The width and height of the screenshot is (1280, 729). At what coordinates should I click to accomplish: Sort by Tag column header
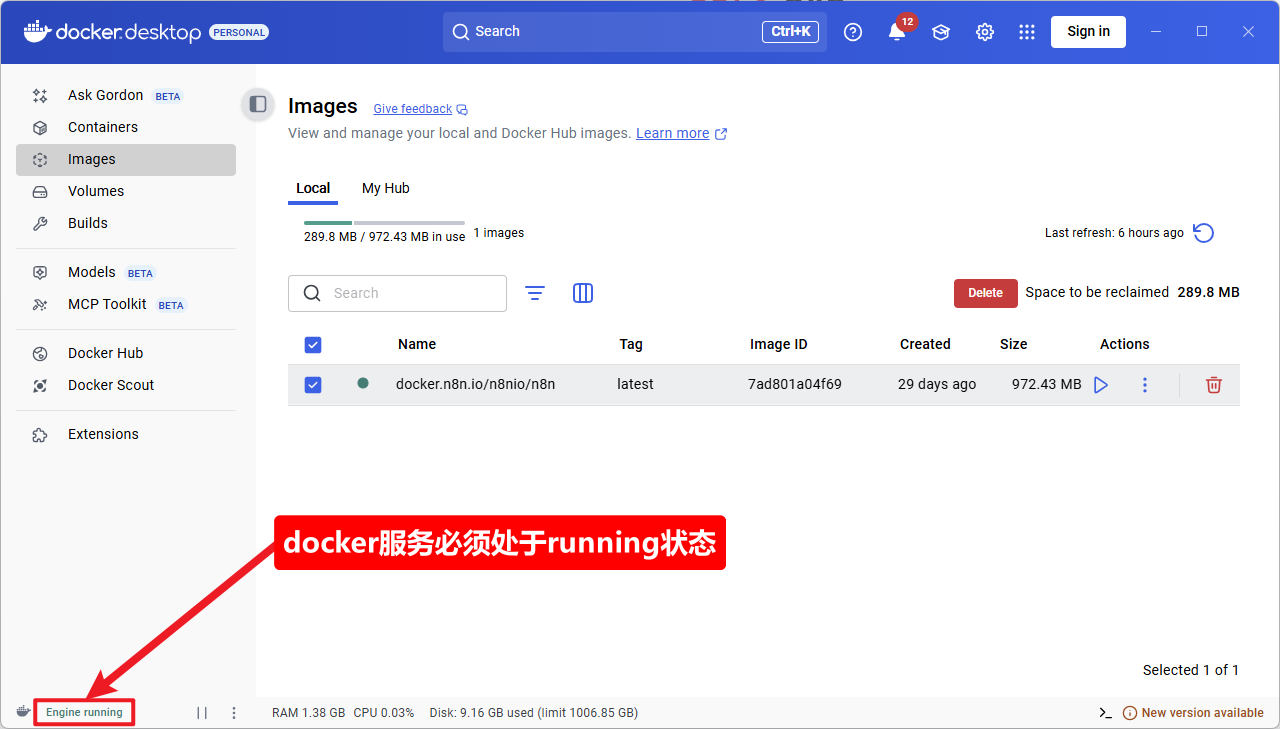pyautogui.click(x=631, y=344)
